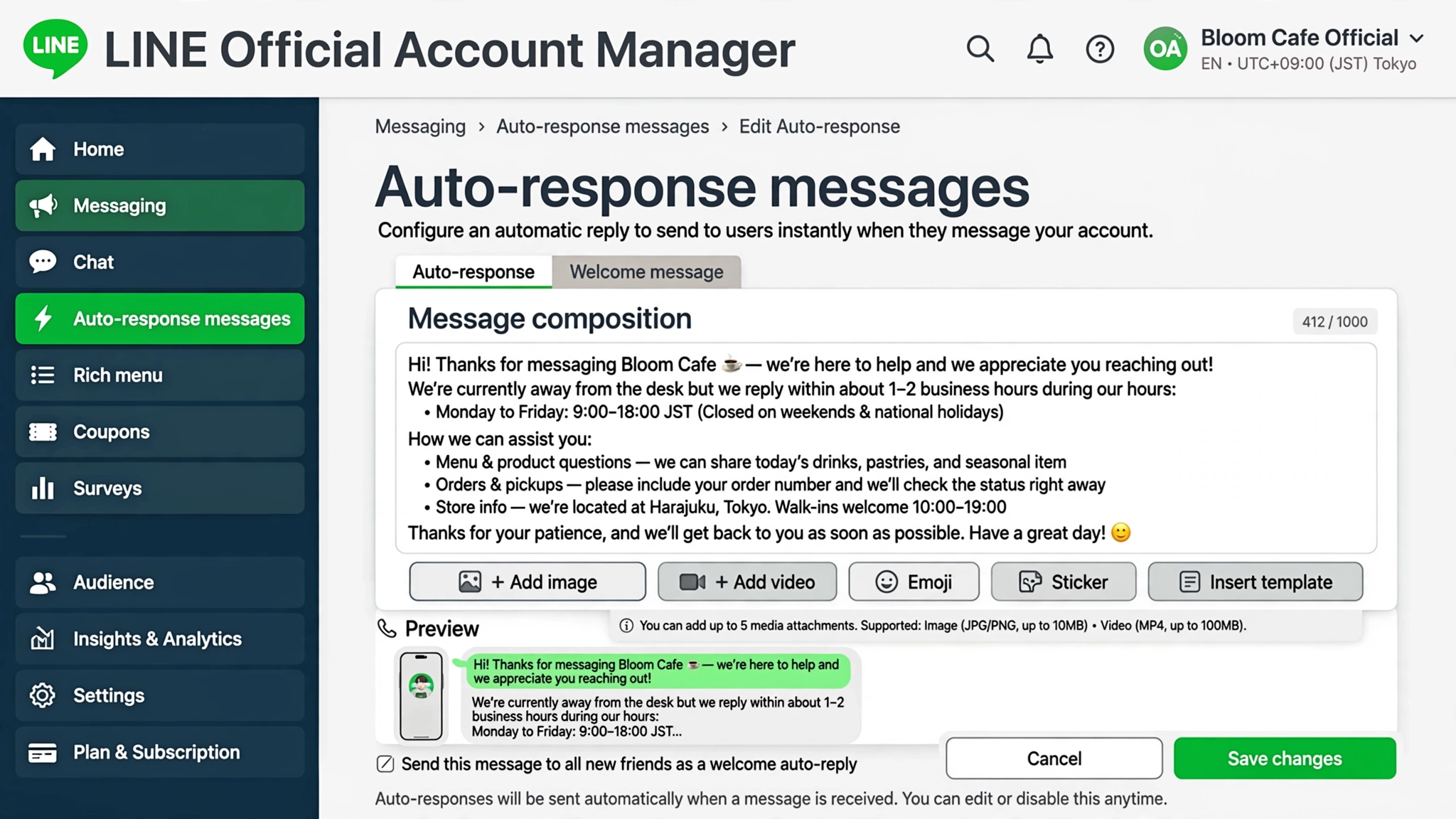The height and width of the screenshot is (819, 1456).
Task: Click the Insights & Analytics chart icon
Action: (43, 638)
